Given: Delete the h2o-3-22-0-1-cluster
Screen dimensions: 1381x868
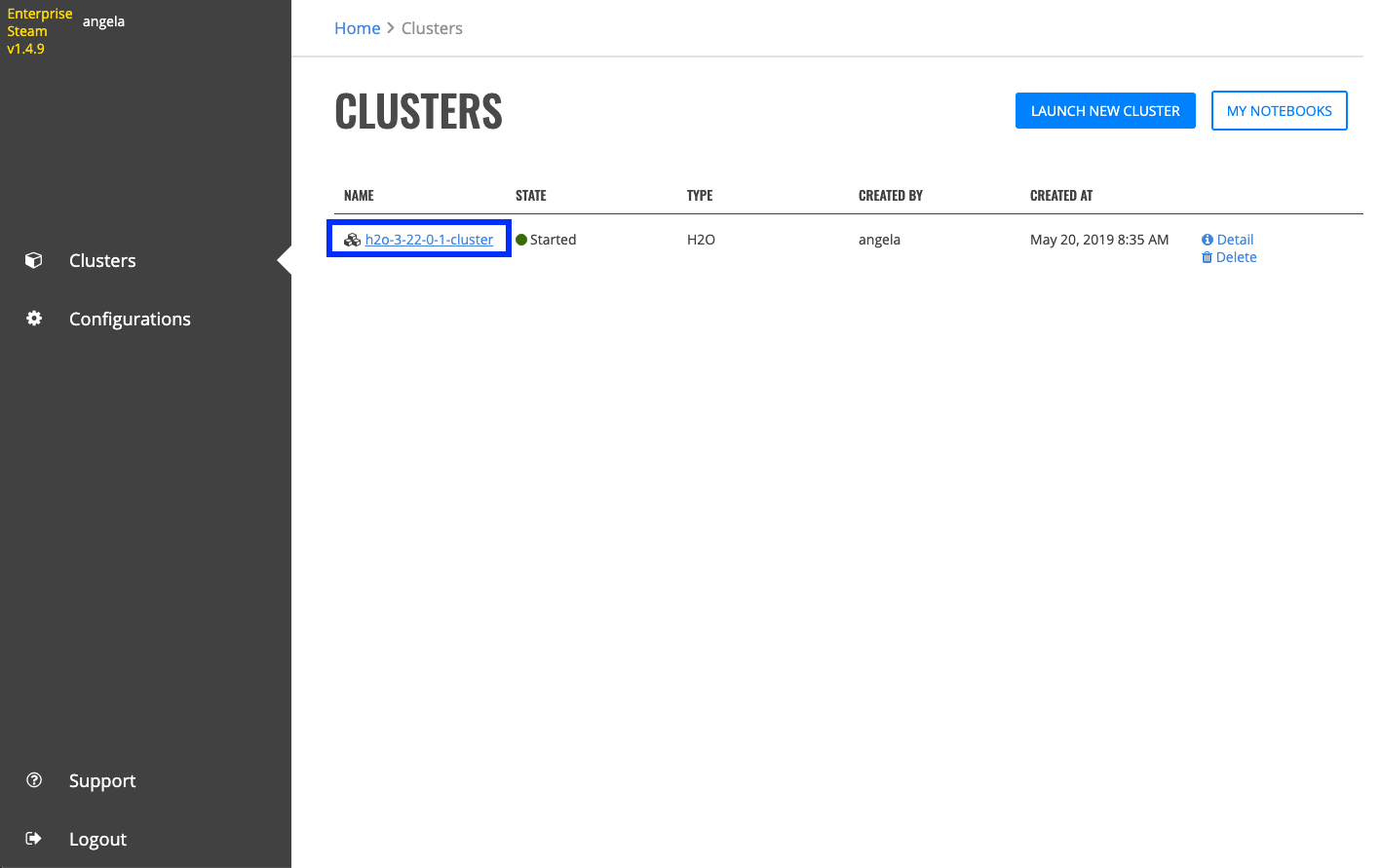Looking at the screenshot, I should pos(1237,257).
